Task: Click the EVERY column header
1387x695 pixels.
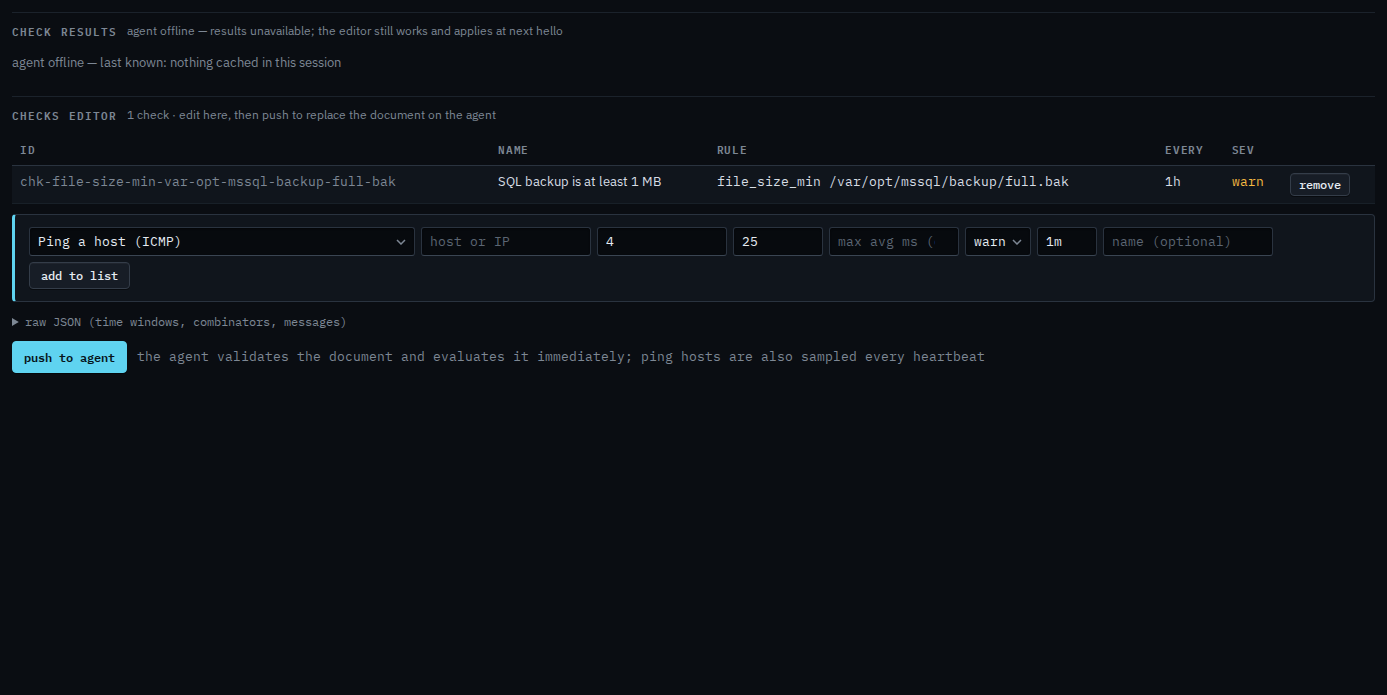Action: [1184, 150]
